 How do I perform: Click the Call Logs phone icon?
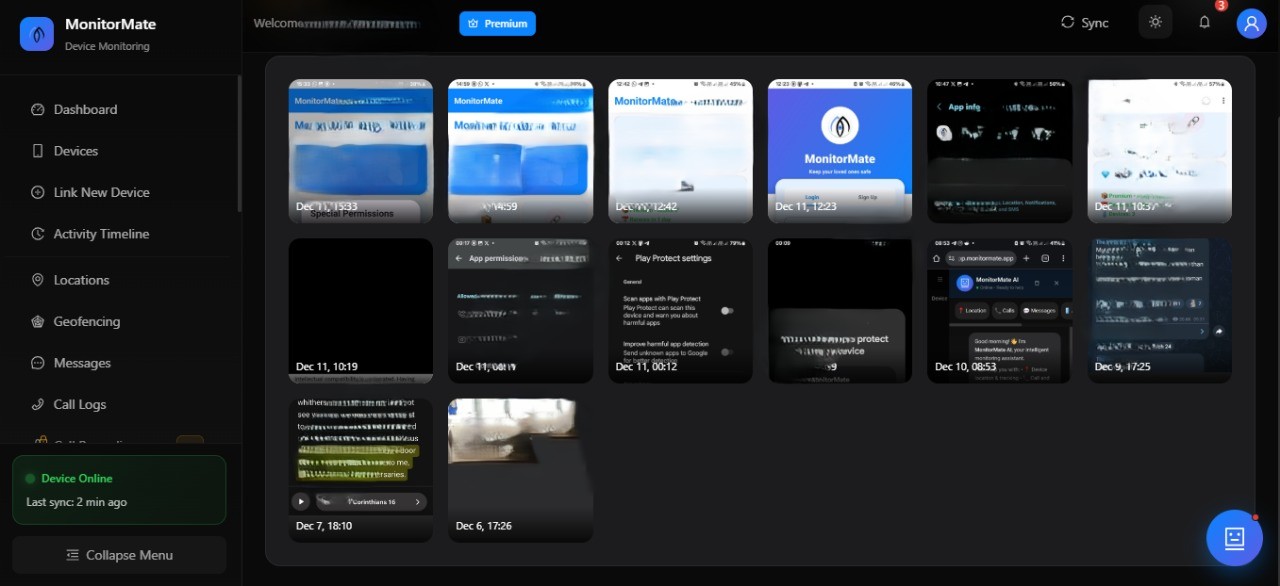[x=38, y=405]
